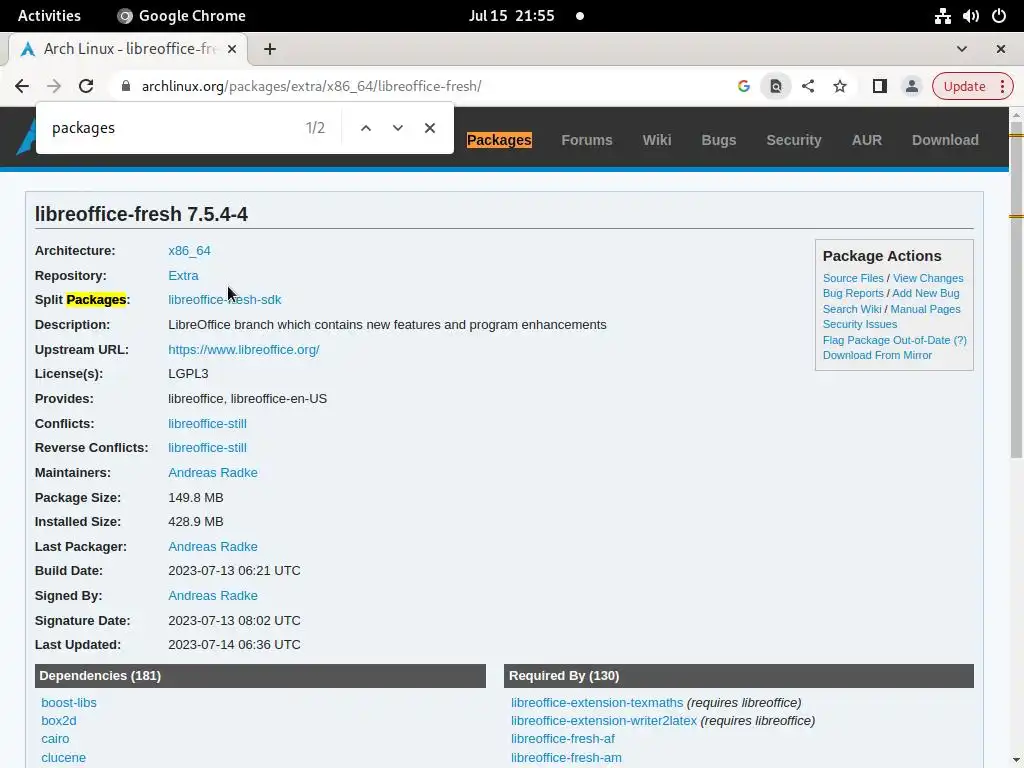Click Flag Package Out-of-Date link
The height and width of the screenshot is (768, 1024).
pyautogui.click(x=886, y=340)
